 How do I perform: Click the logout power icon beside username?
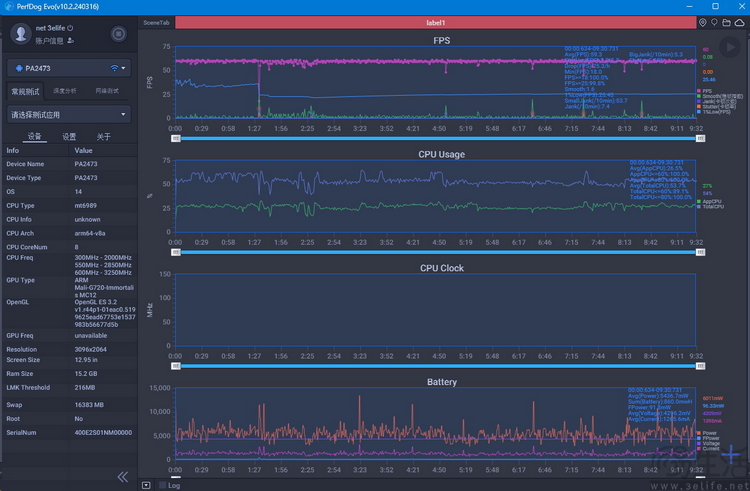(70, 28)
